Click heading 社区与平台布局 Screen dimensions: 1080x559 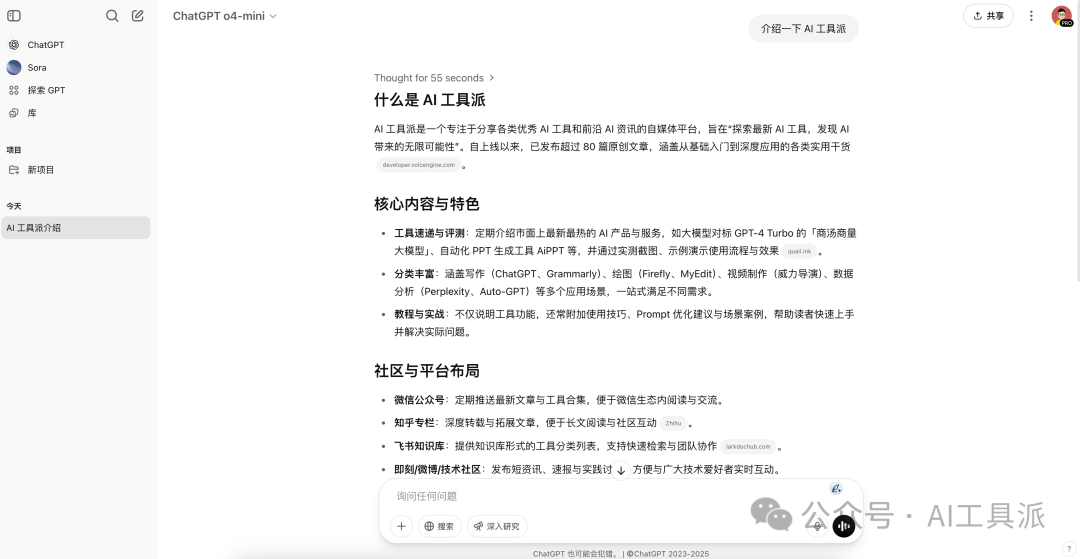pyautogui.click(x=426, y=371)
